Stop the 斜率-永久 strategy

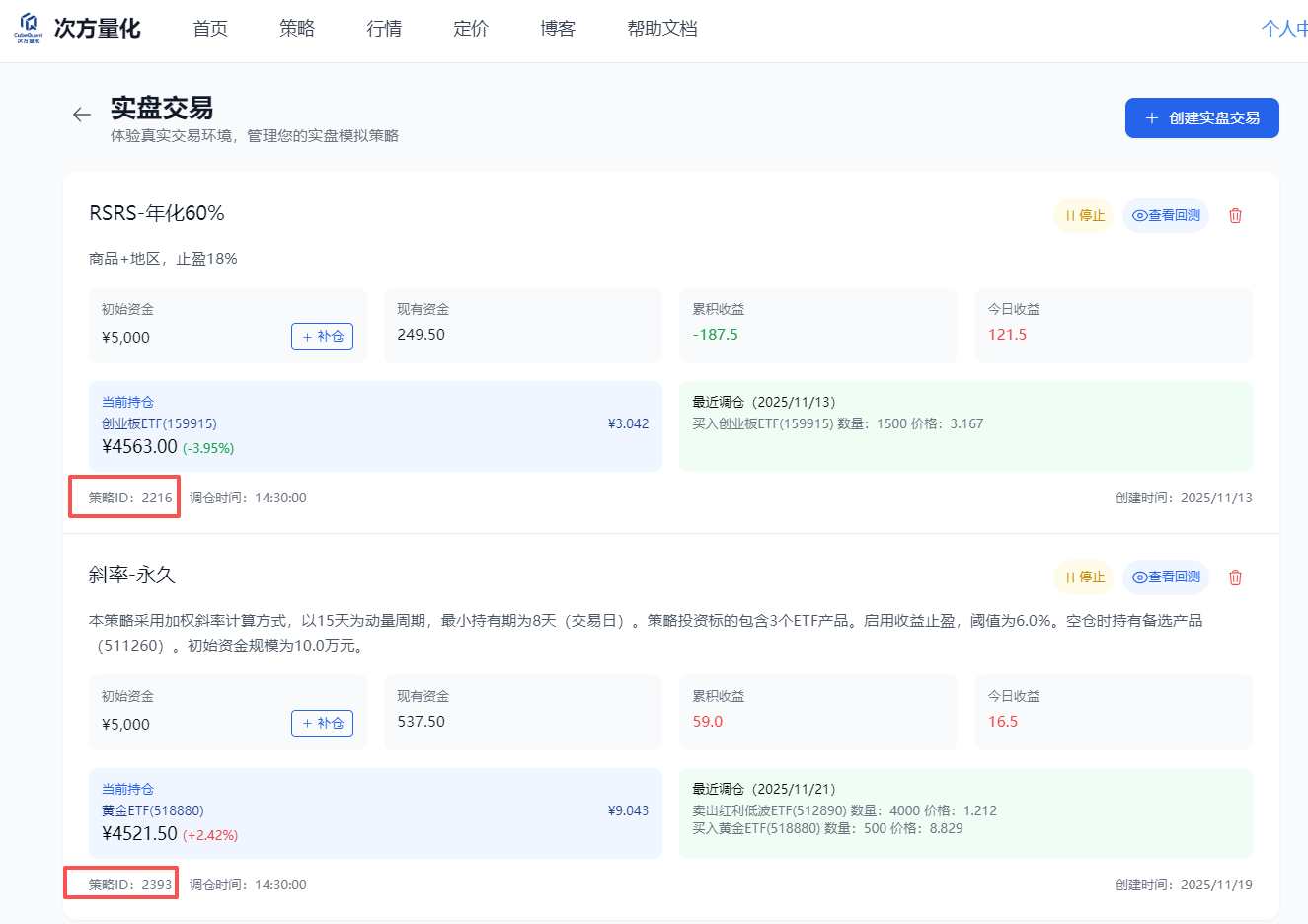point(1084,577)
